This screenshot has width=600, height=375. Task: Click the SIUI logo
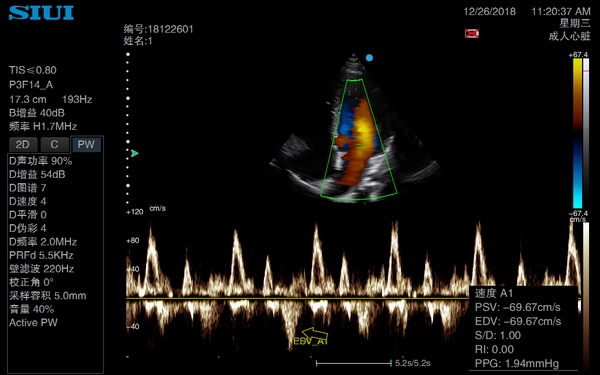[x=41, y=13]
